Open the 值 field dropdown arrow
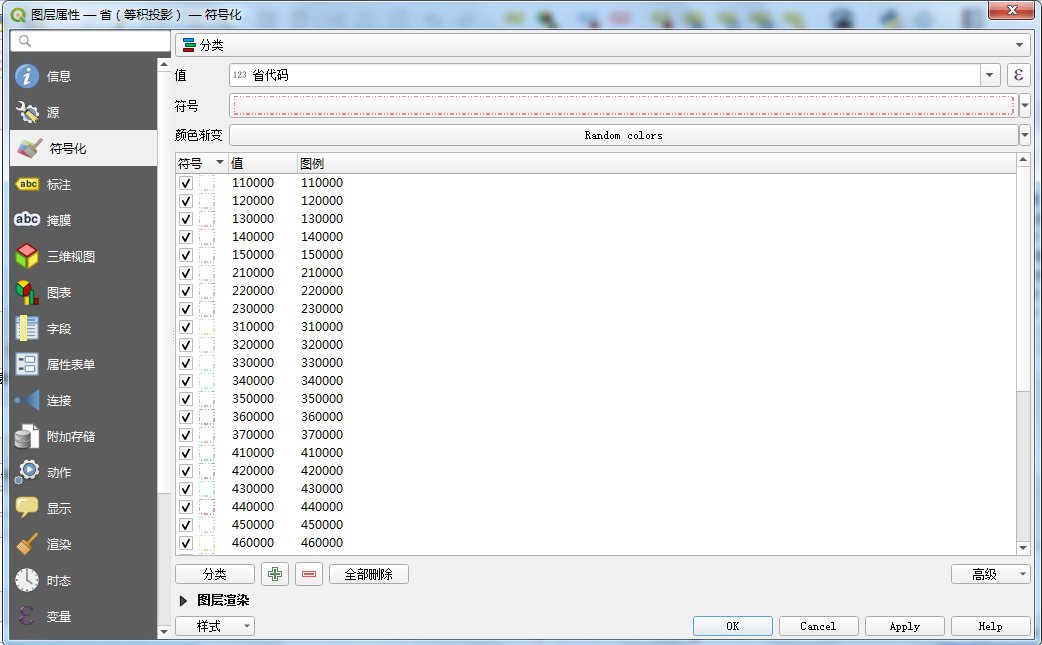Viewport: 1042px width, 645px height. [990, 75]
